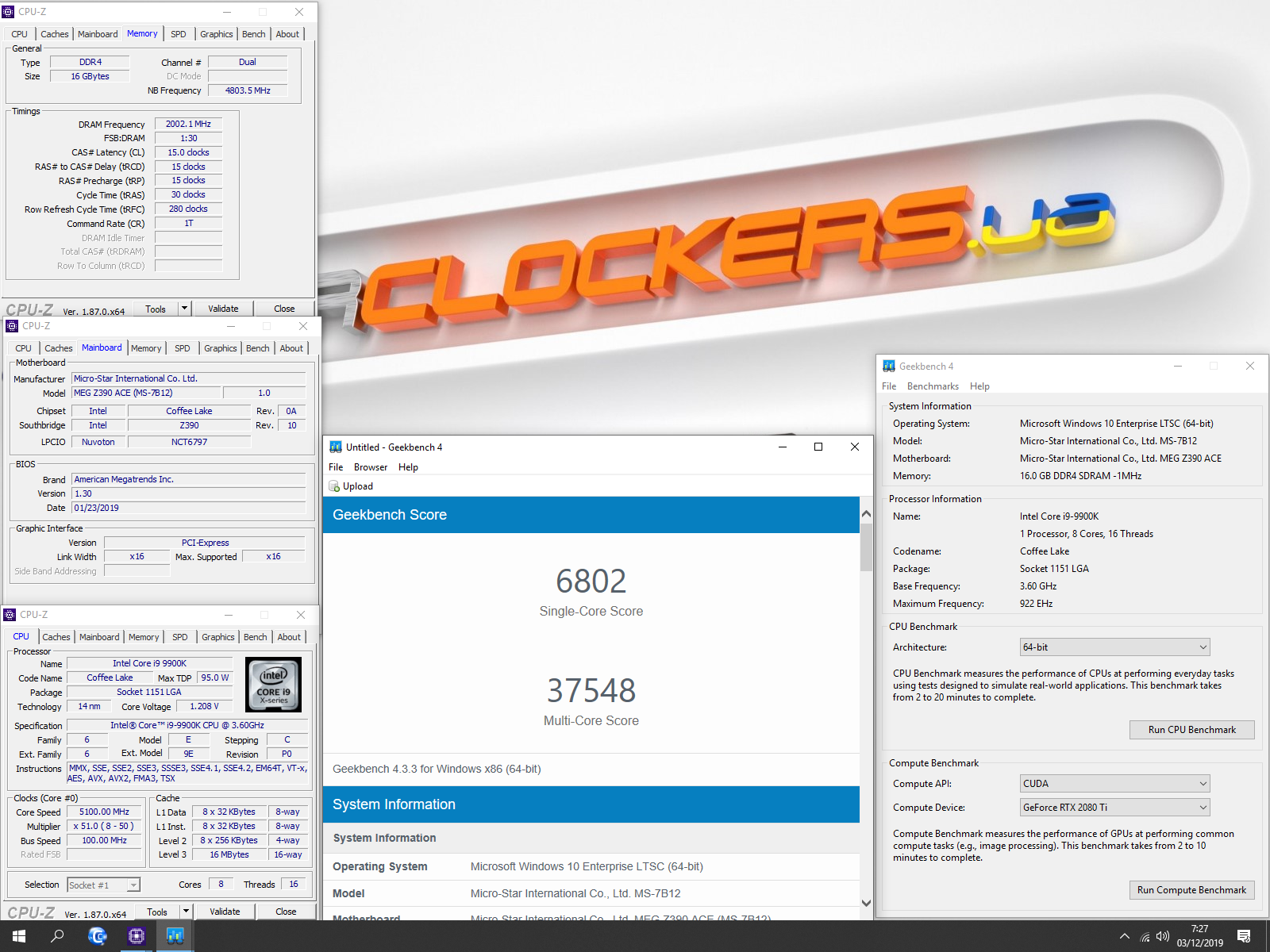Open the notification center icon
1270x952 pixels.
coord(1244,936)
